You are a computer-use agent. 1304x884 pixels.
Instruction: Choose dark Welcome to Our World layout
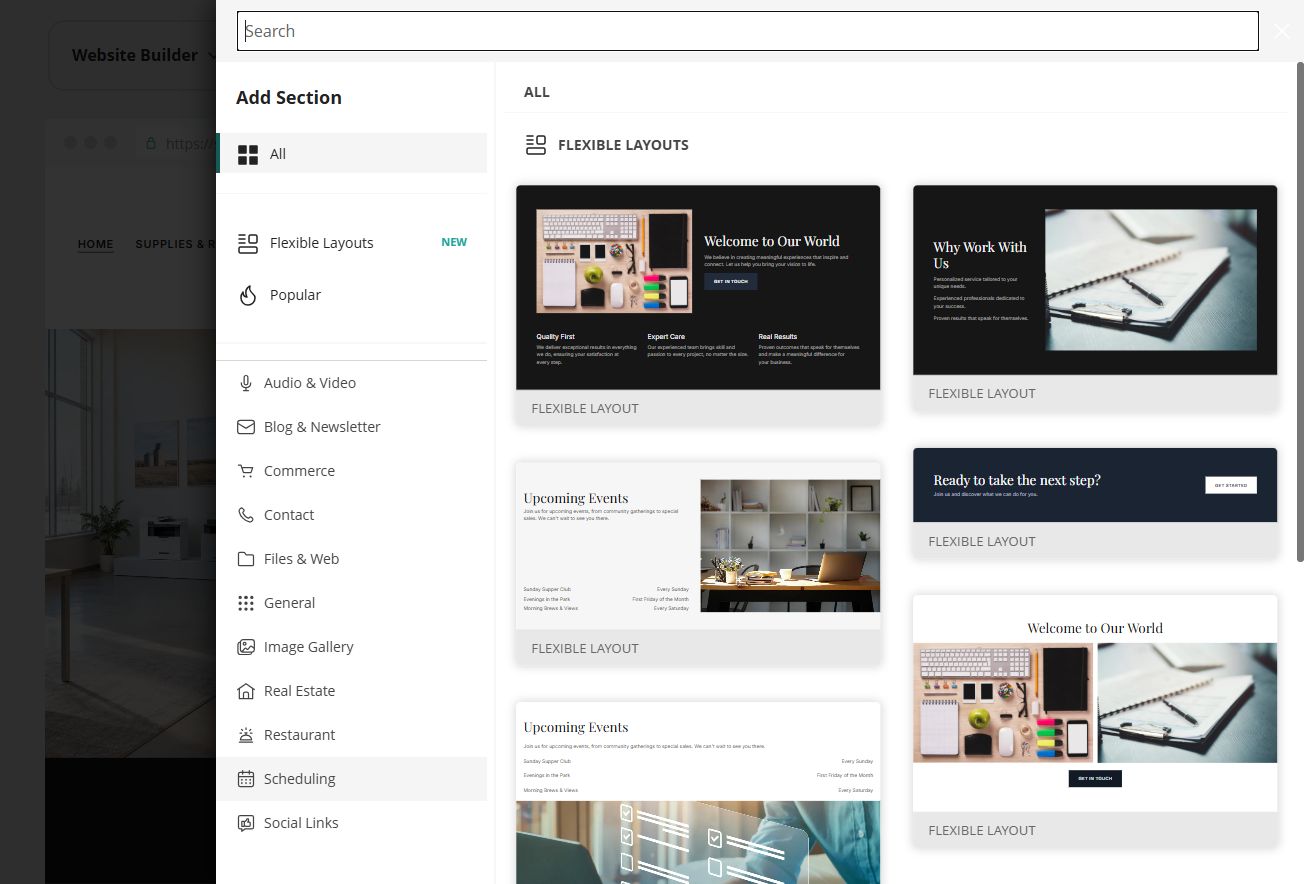click(698, 305)
